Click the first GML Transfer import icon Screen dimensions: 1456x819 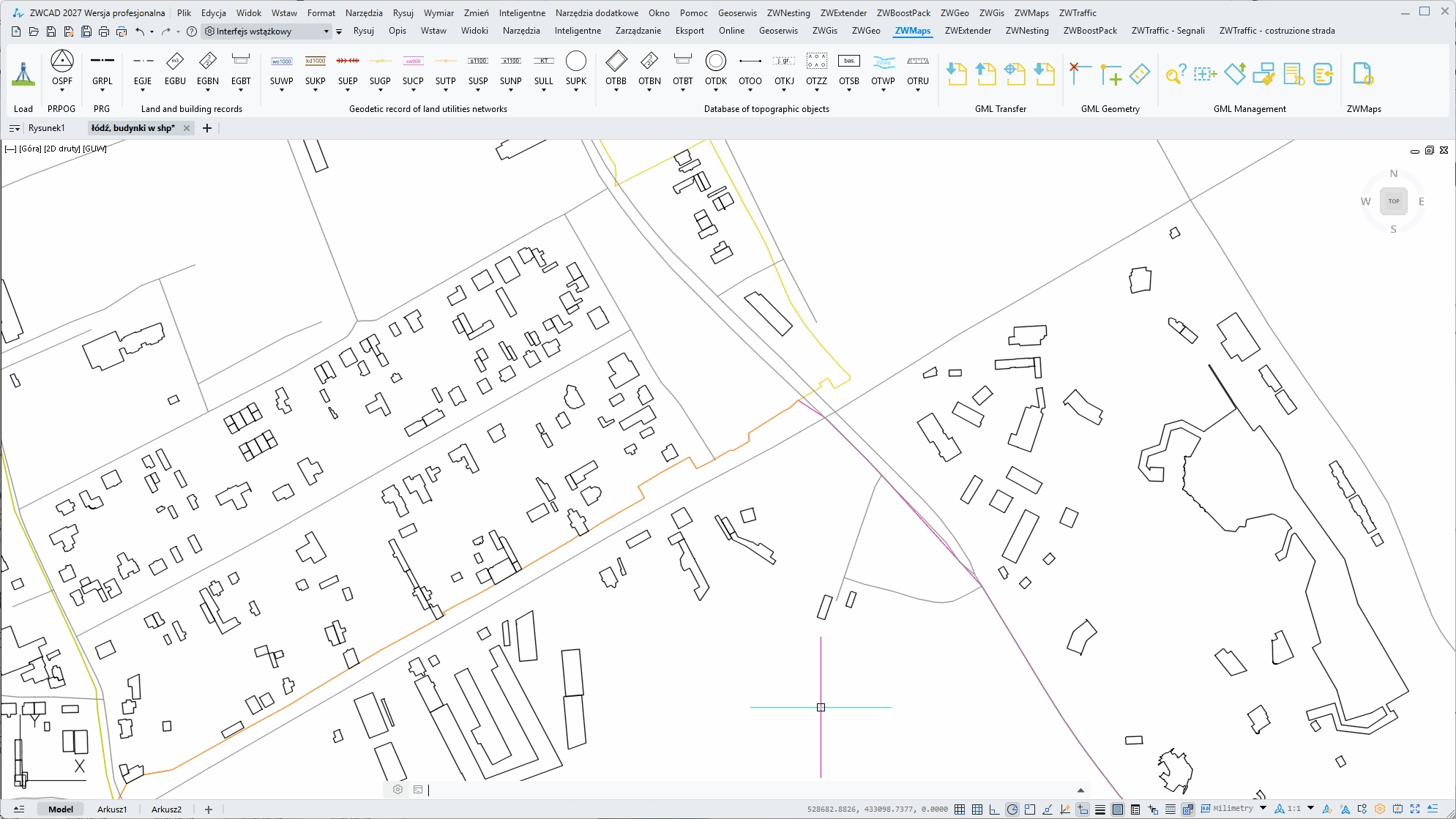(x=956, y=74)
